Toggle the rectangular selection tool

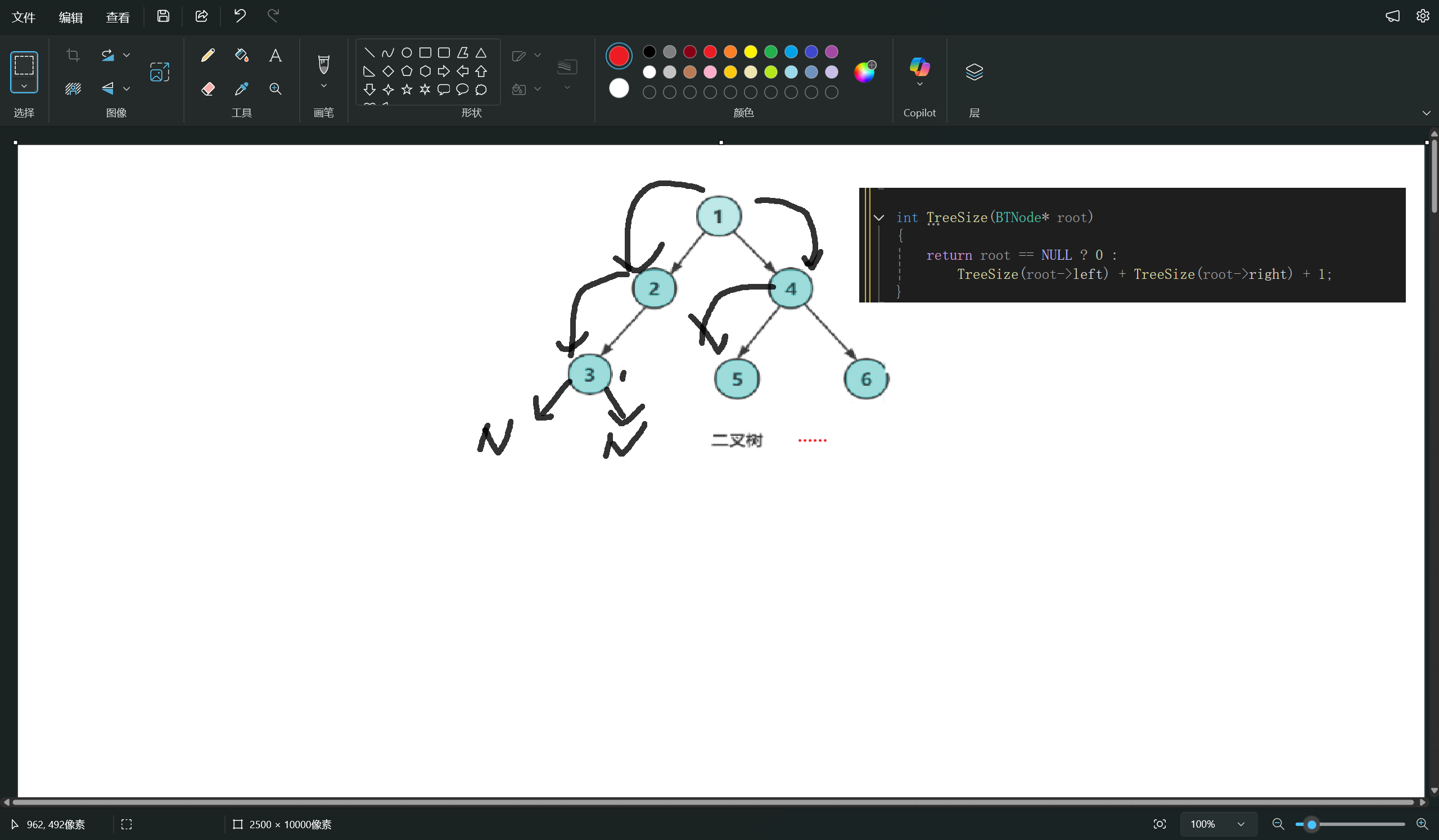point(24,65)
